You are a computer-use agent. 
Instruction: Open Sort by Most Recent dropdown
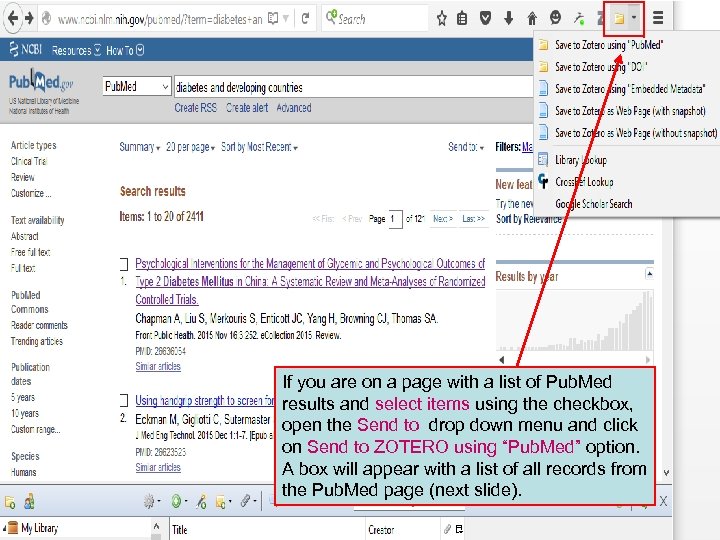click(x=259, y=147)
